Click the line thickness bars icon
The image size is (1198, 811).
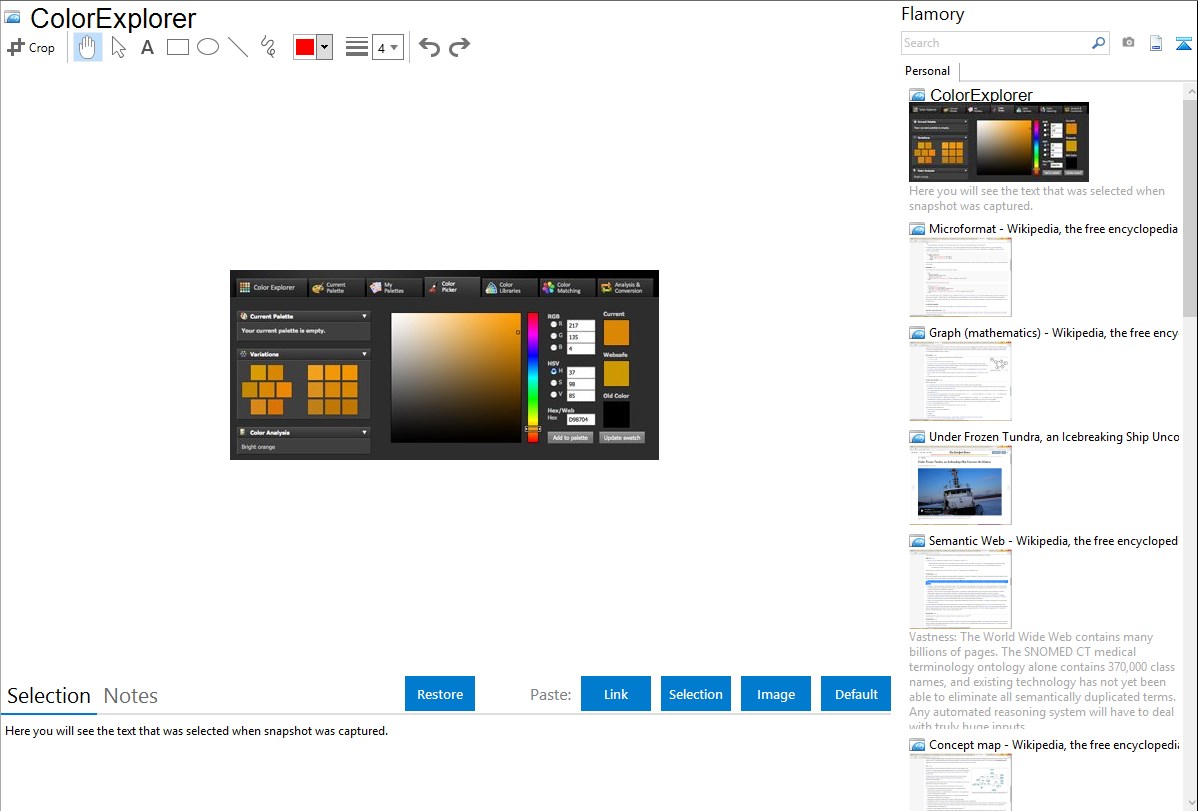click(356, 47)
